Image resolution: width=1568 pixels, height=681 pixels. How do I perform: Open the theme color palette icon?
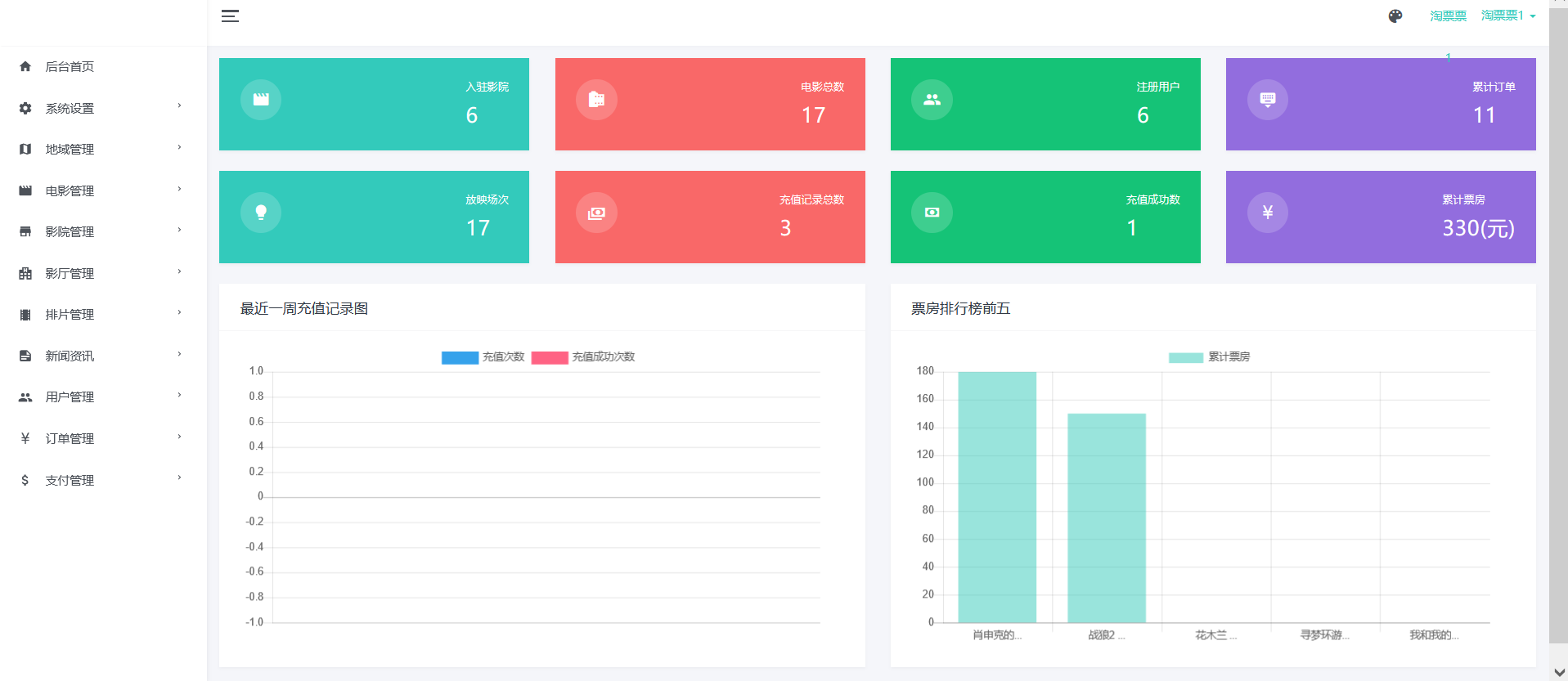coord(1395,16)
